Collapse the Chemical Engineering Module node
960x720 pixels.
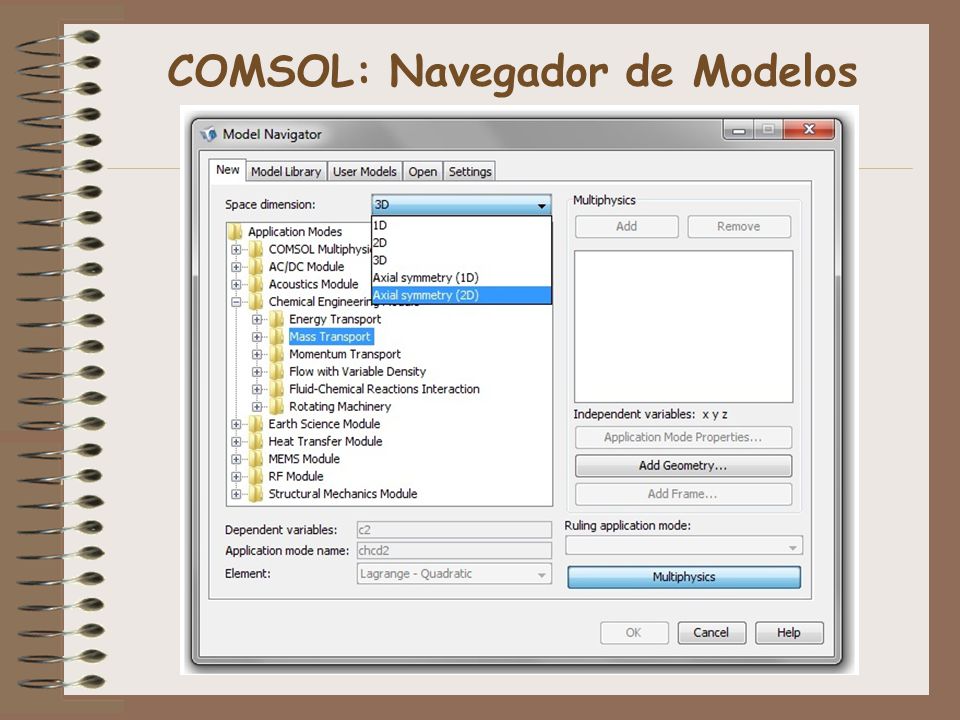pos(236,302)
